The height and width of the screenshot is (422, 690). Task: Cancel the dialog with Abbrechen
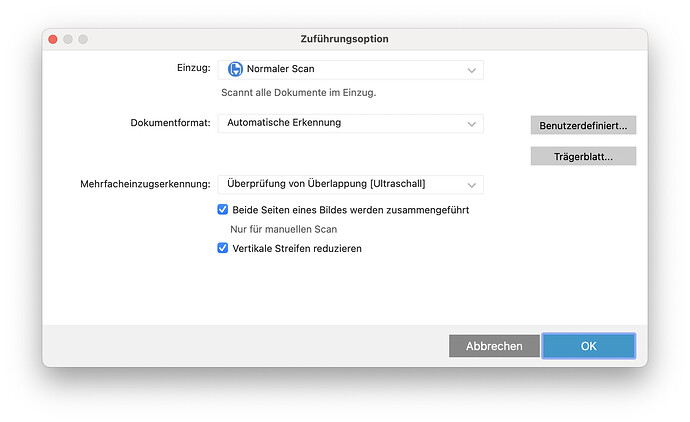pos(494,346)
